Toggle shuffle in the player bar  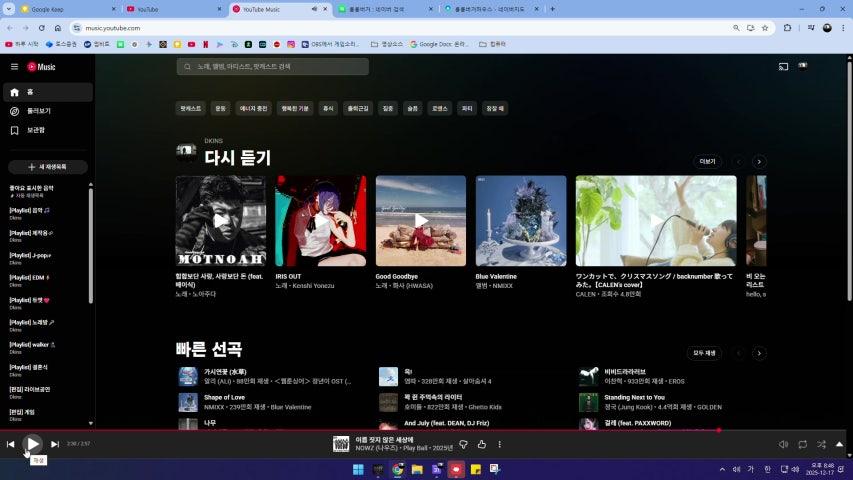click(x=821, y=444)
